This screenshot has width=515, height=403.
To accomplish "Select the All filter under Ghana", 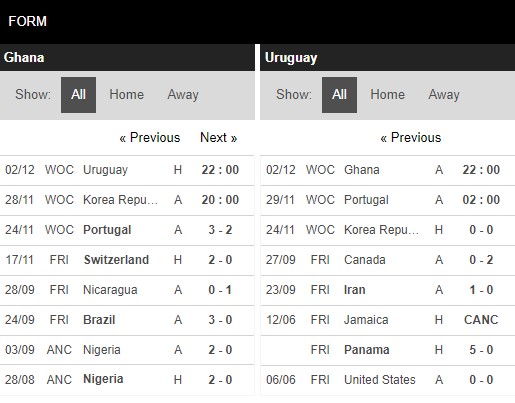I will pyautogui.click(x=78, y=95).
